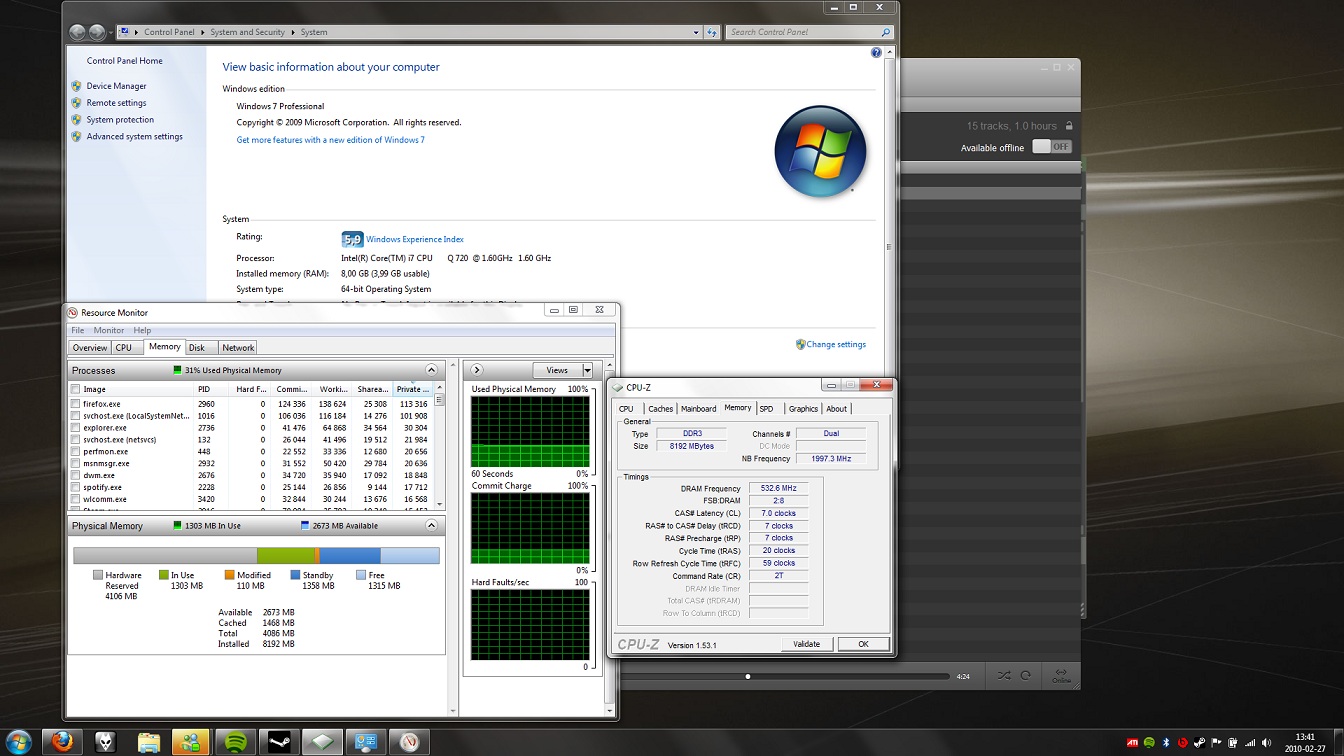Select Resource Monitor taskbar icon
The width and height of the screenshot is (1344, 756).
pyautogui.click(x=408, y=742)
